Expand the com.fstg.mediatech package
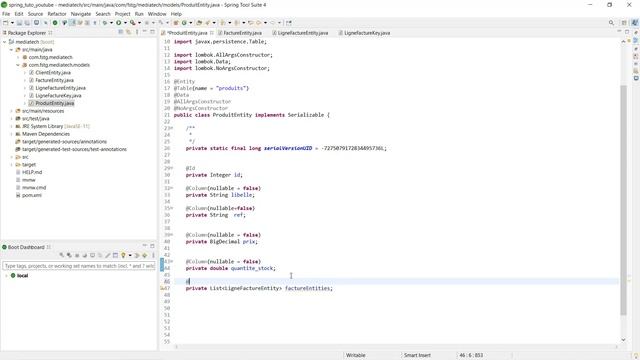This screenshot has width=640, height=360. 18,57
